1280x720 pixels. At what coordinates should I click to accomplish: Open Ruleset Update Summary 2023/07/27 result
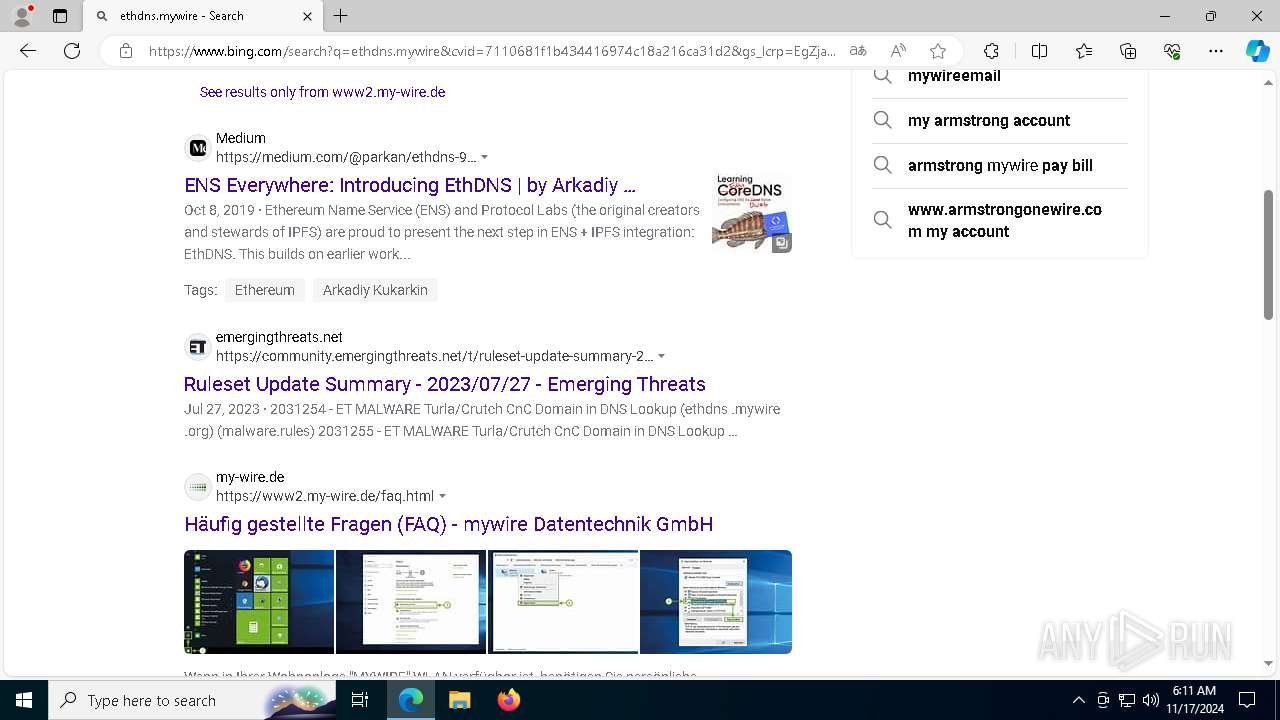445,384
